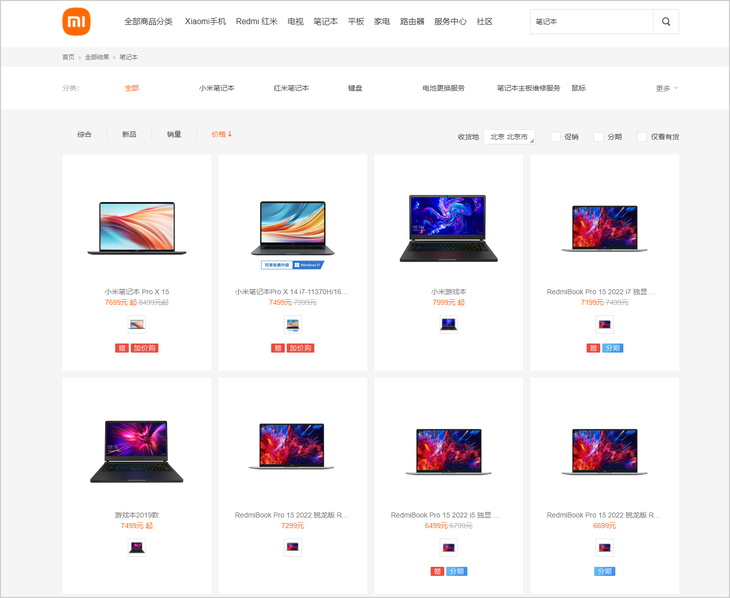Open the 北京 北京市 delivery location dropdown
The width and height of the screenshot is (730, 598).
(509, 136)
